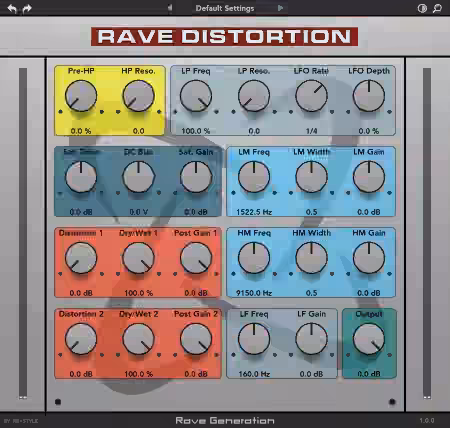
Task: Select the next preset arrow
Action: click(x=280, y=8)
